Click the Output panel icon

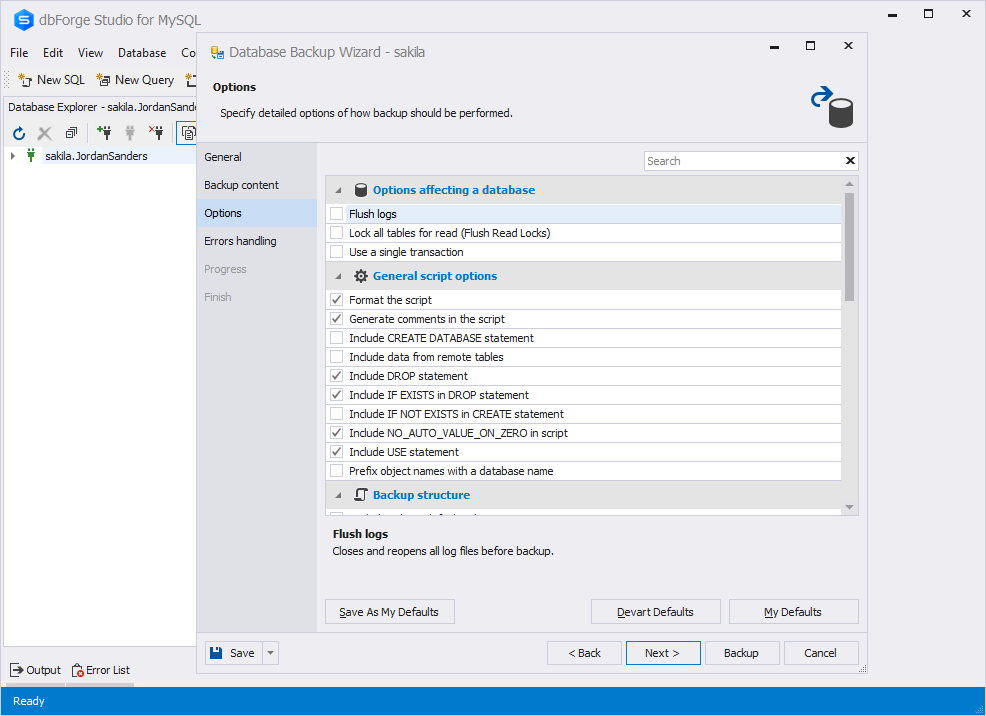[x=17, y=670]
